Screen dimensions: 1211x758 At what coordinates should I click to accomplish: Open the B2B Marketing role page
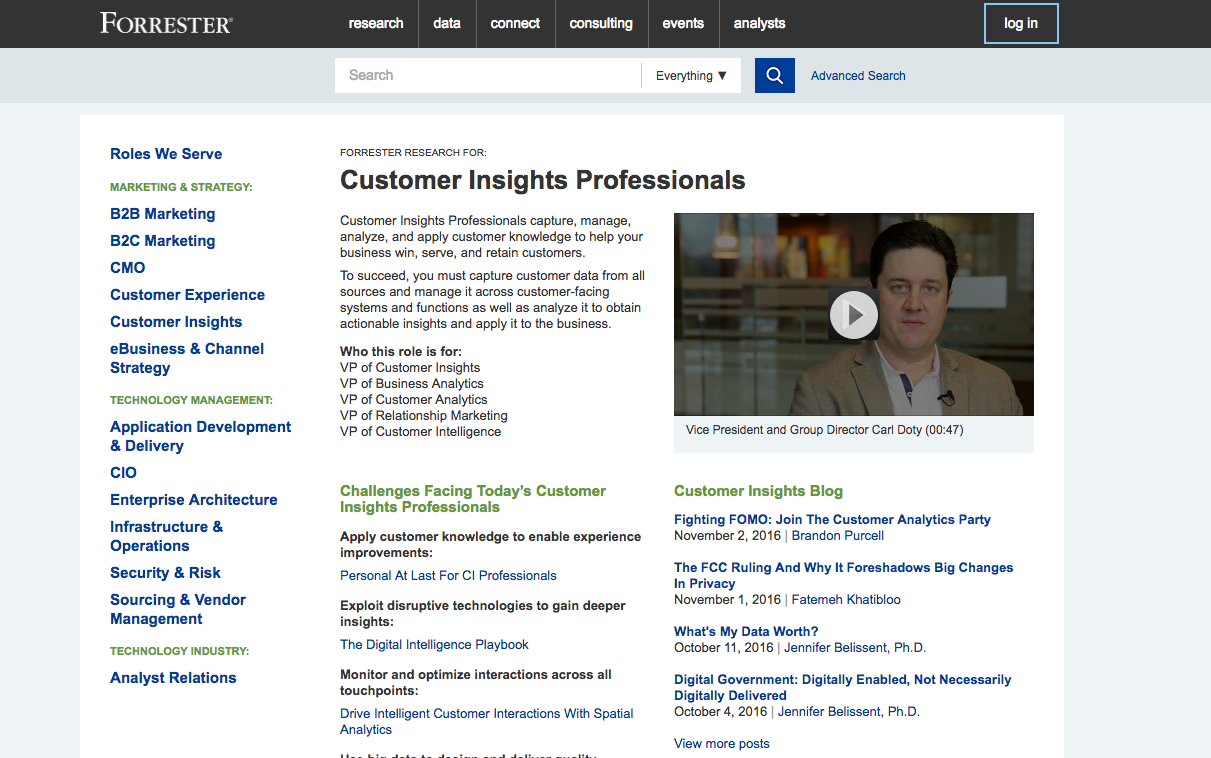162,213
